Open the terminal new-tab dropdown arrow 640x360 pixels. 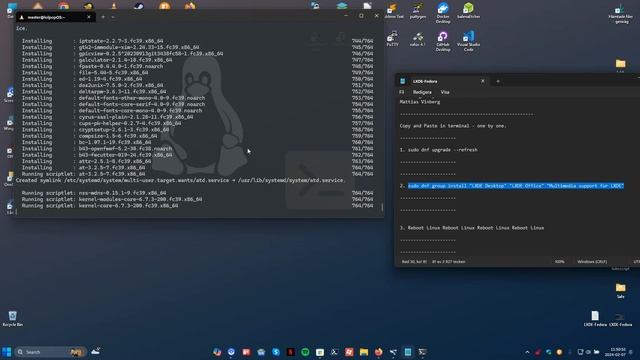click(113, 17)
